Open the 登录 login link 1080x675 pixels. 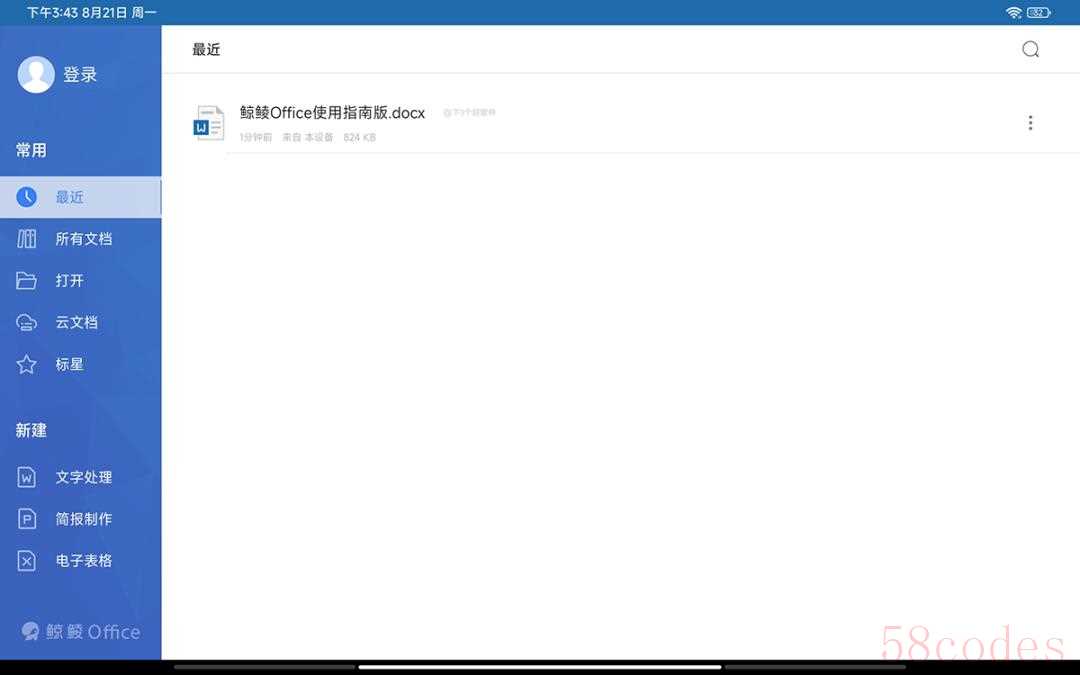click(x=80, y=74)
